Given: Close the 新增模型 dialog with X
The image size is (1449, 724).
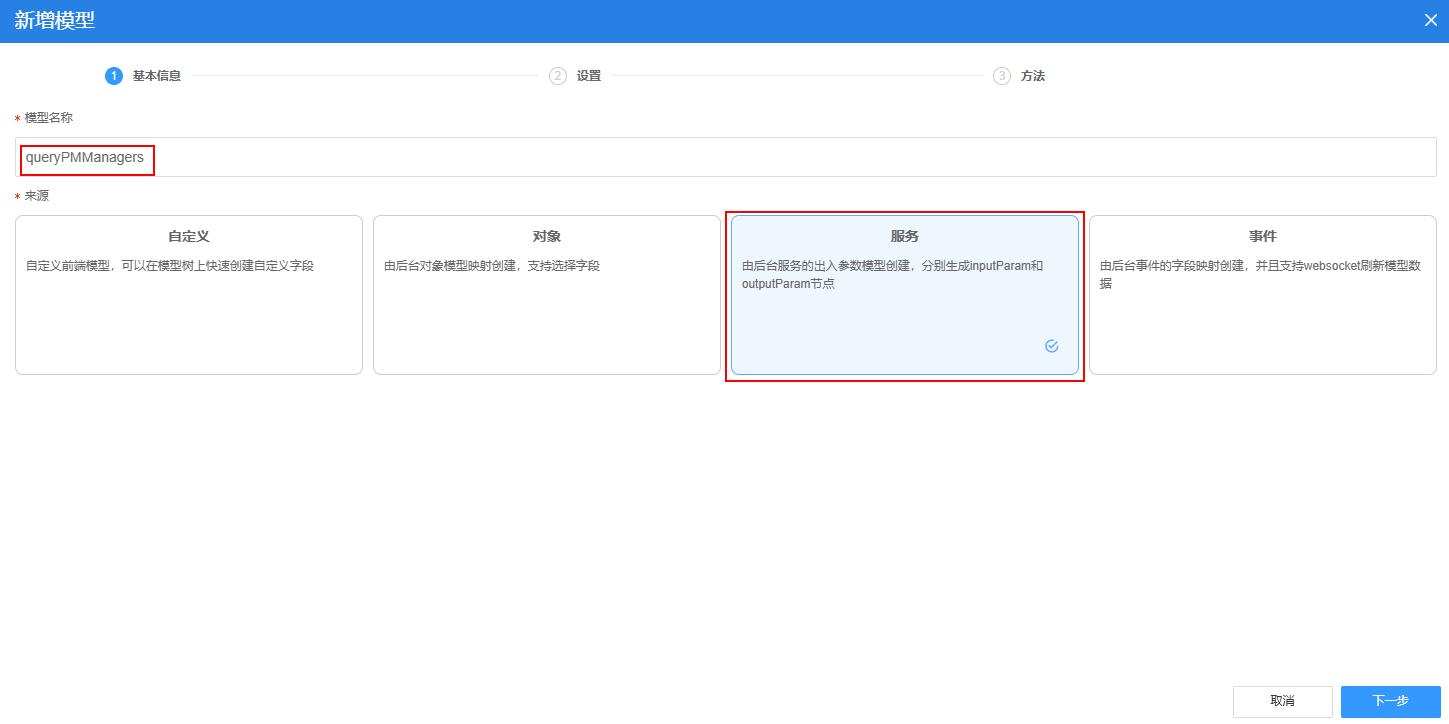Looking at the screenshot, I should point(1431,20).
